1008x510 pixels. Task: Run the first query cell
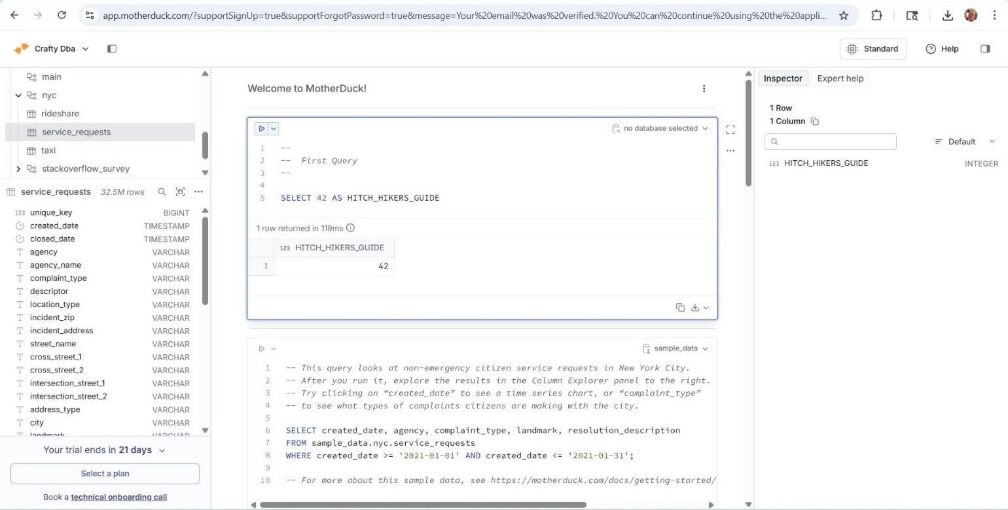click(262, 129)
